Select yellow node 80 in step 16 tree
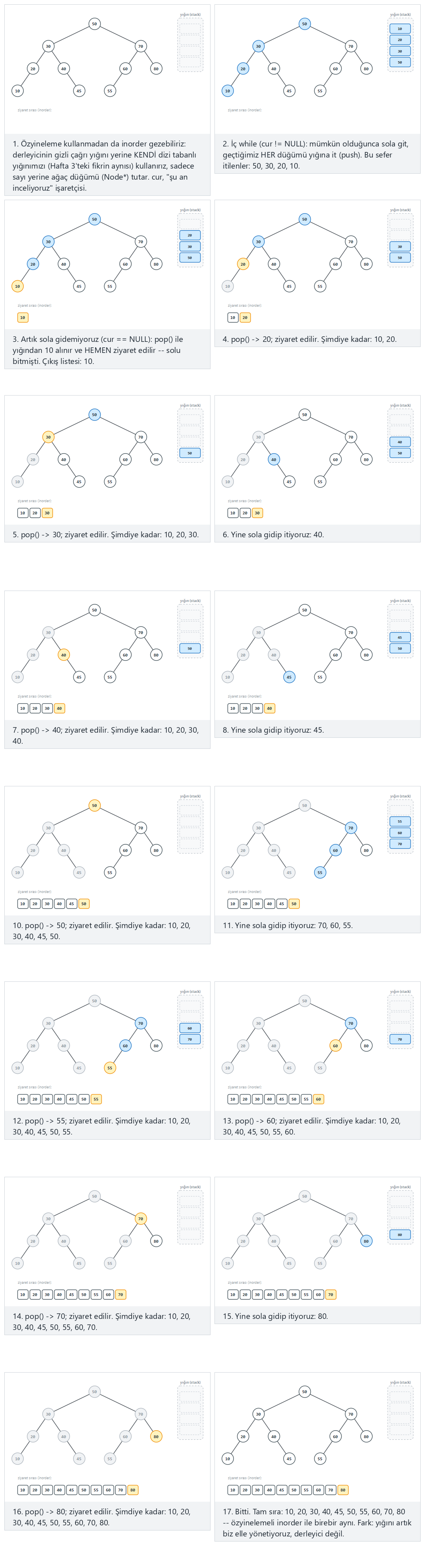Viewport: 425px width, 1568px height. click(x=156, y=1437)
